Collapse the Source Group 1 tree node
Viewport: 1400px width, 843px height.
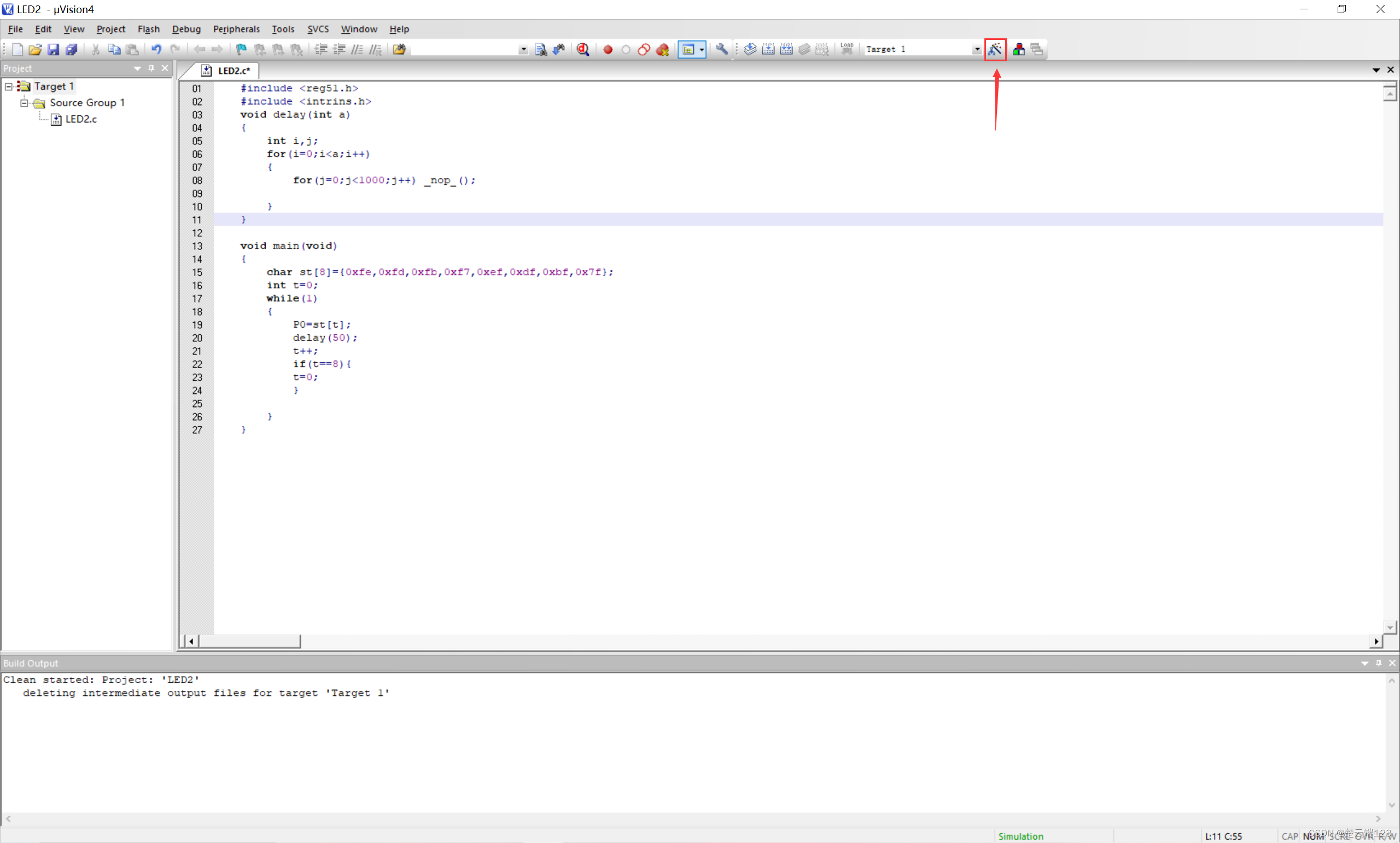coord(24,103)
